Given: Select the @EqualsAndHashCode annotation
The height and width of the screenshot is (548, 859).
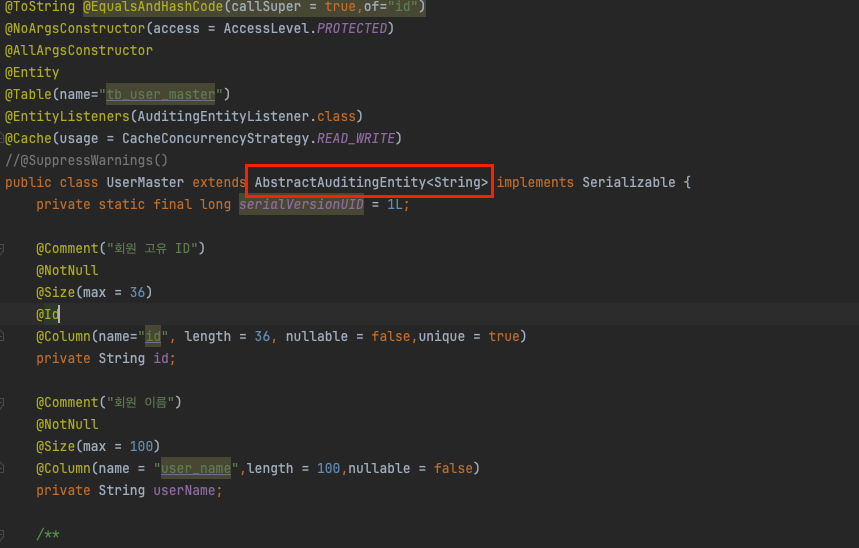Looking at the screenshot, I should tap(153, 7).
